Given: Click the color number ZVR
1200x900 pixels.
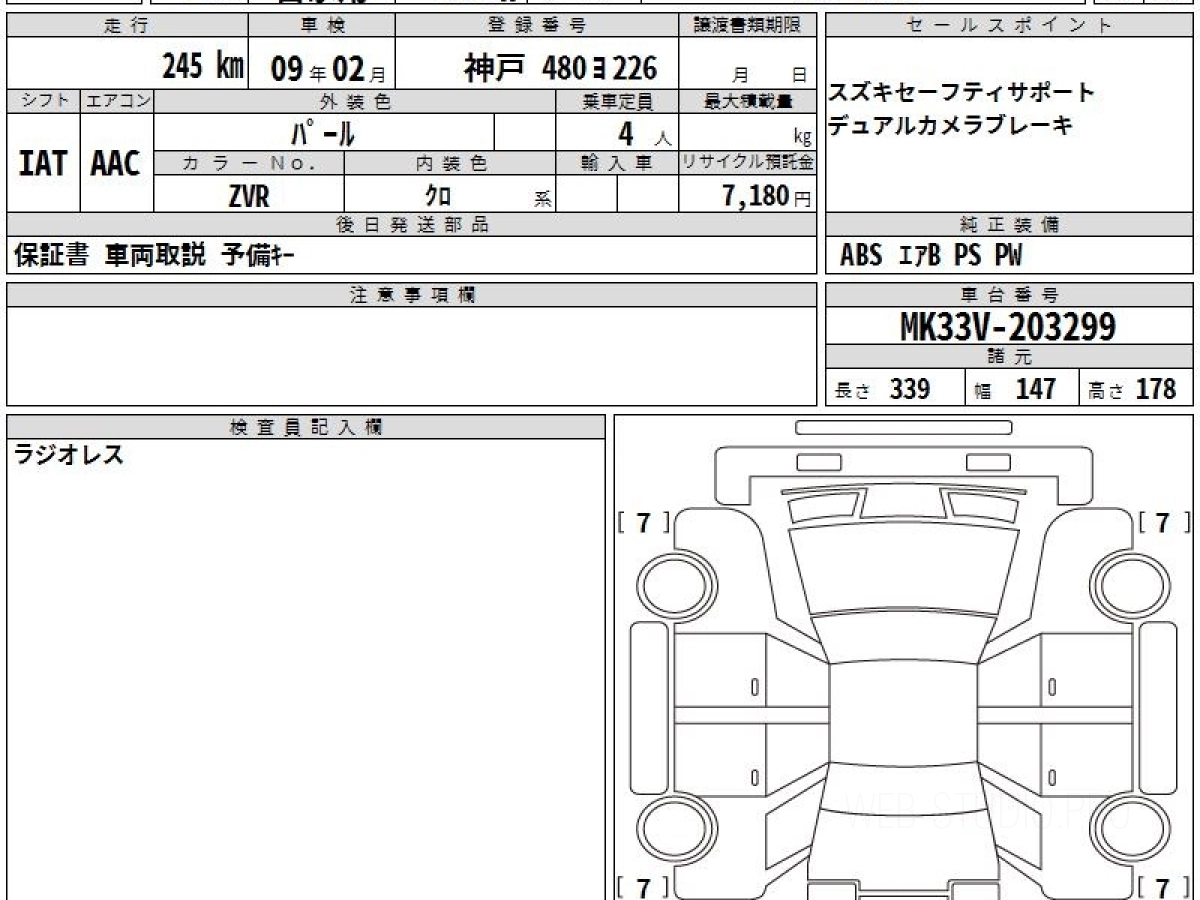Looking at the screenshot, I should 248,196.
